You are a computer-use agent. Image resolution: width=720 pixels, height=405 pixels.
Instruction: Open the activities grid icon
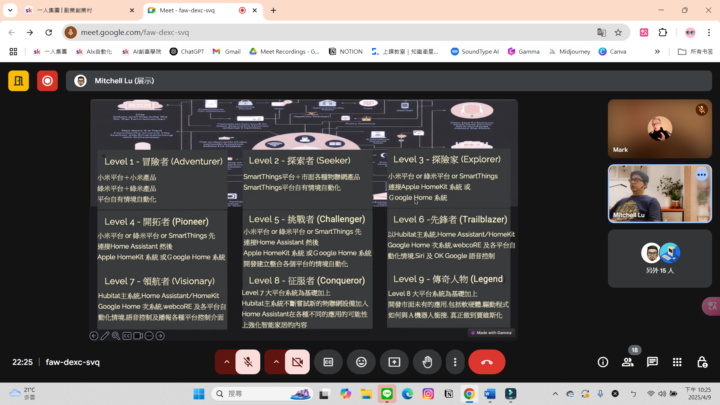point(677,362)
